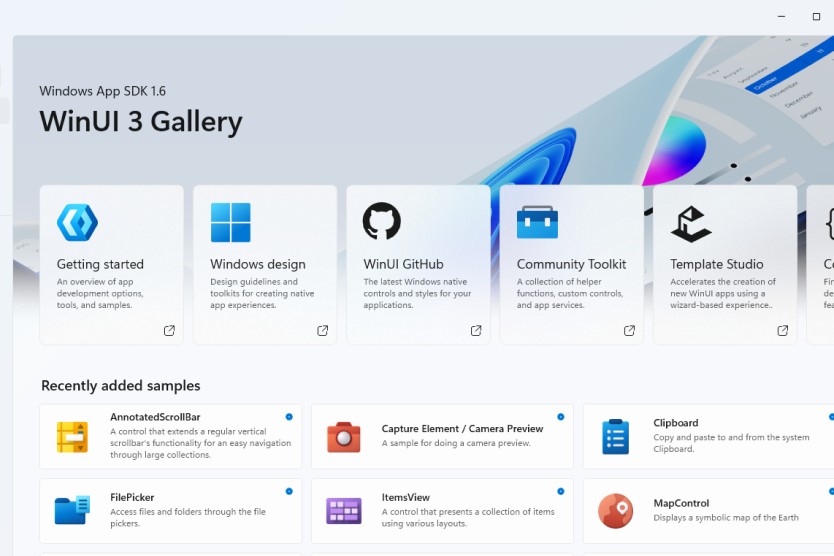
Task: Click the Getting started blue hexagon icon
Action: (77, 222)
